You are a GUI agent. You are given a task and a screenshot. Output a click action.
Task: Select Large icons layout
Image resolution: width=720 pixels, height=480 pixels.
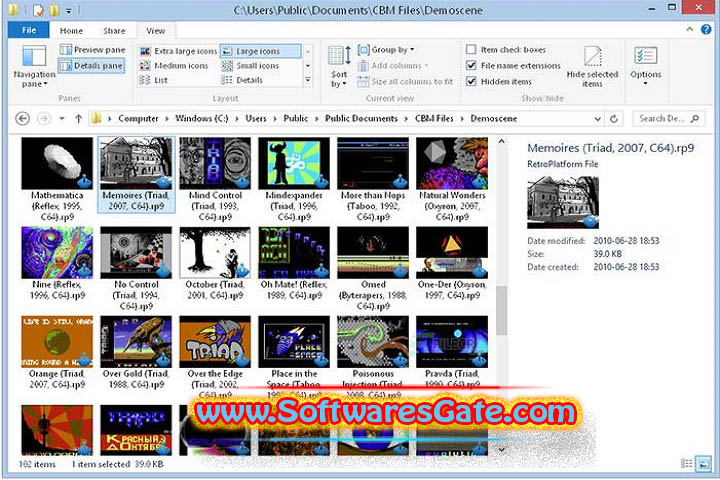260,51
